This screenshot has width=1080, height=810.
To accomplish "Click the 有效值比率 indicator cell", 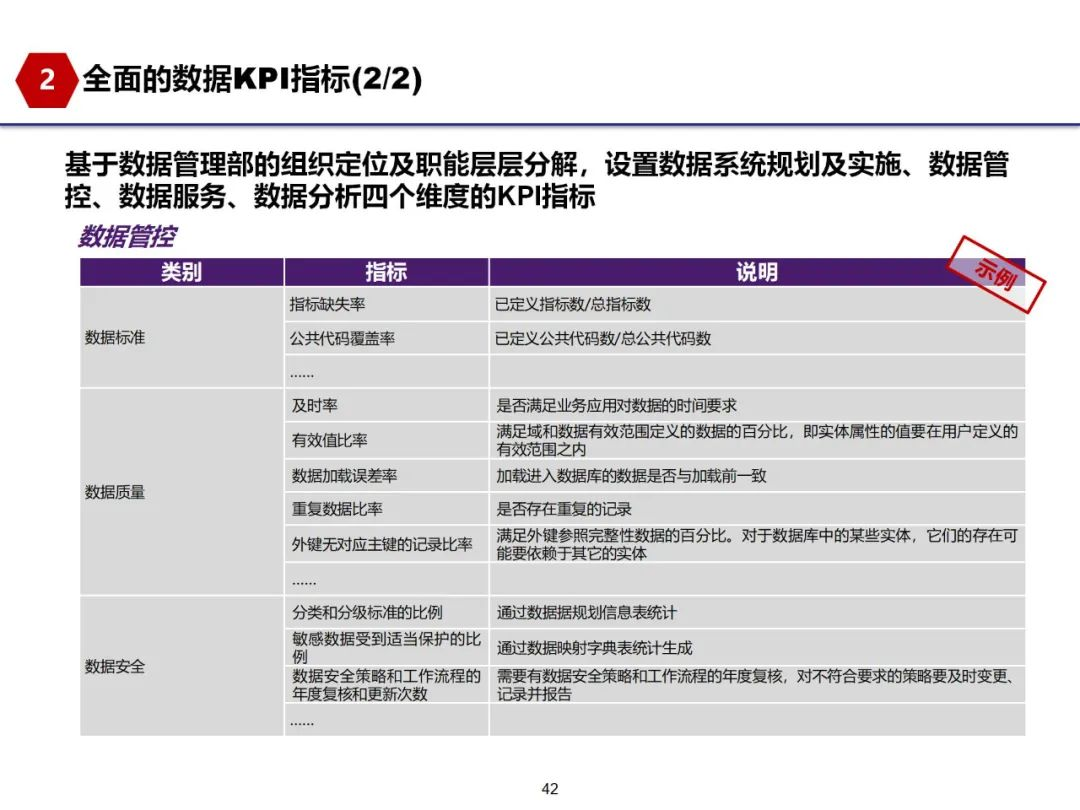I will tap(386, 440).
